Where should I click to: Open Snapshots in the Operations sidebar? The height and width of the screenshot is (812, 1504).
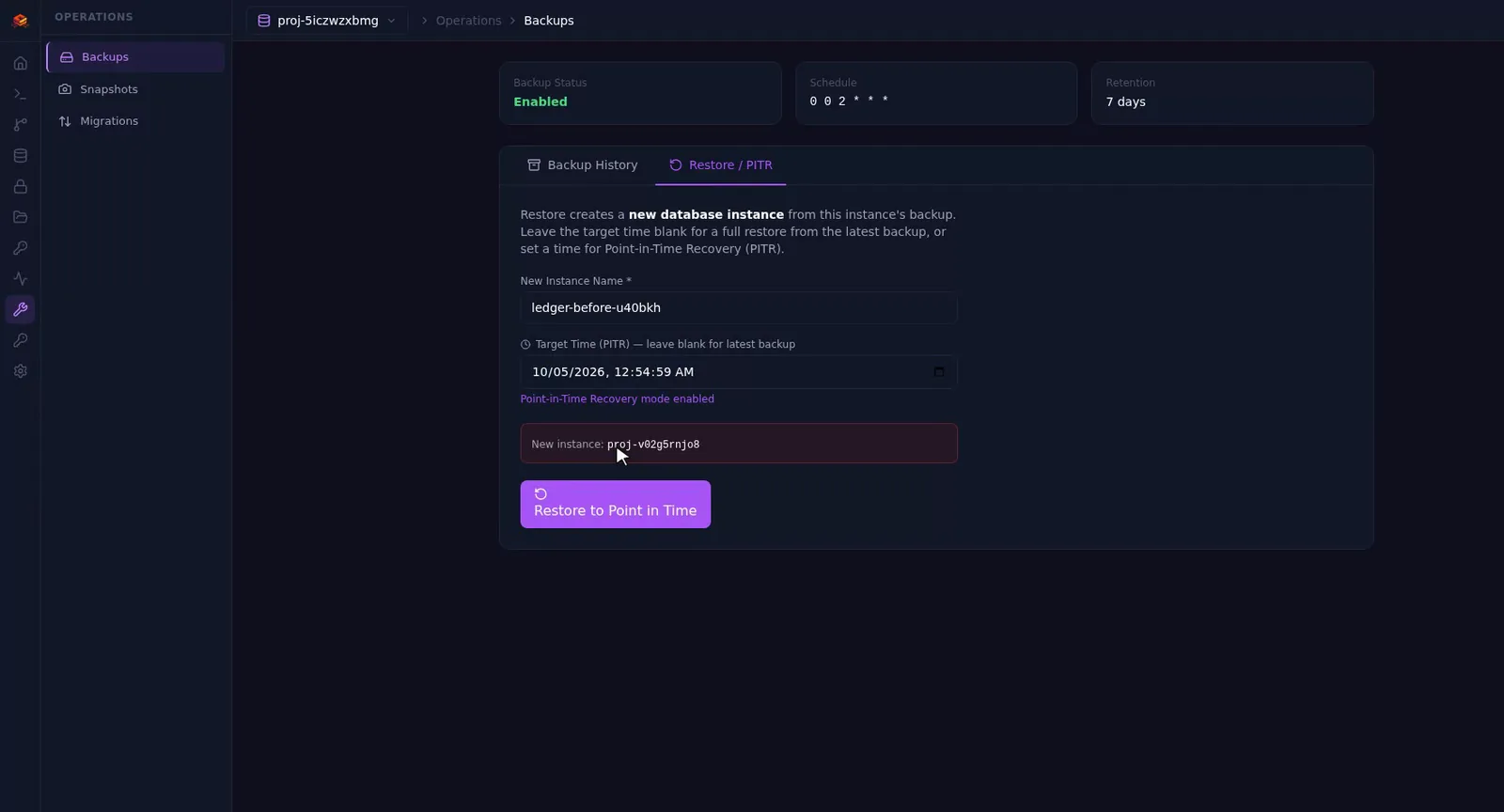click(x=135, y=89)
